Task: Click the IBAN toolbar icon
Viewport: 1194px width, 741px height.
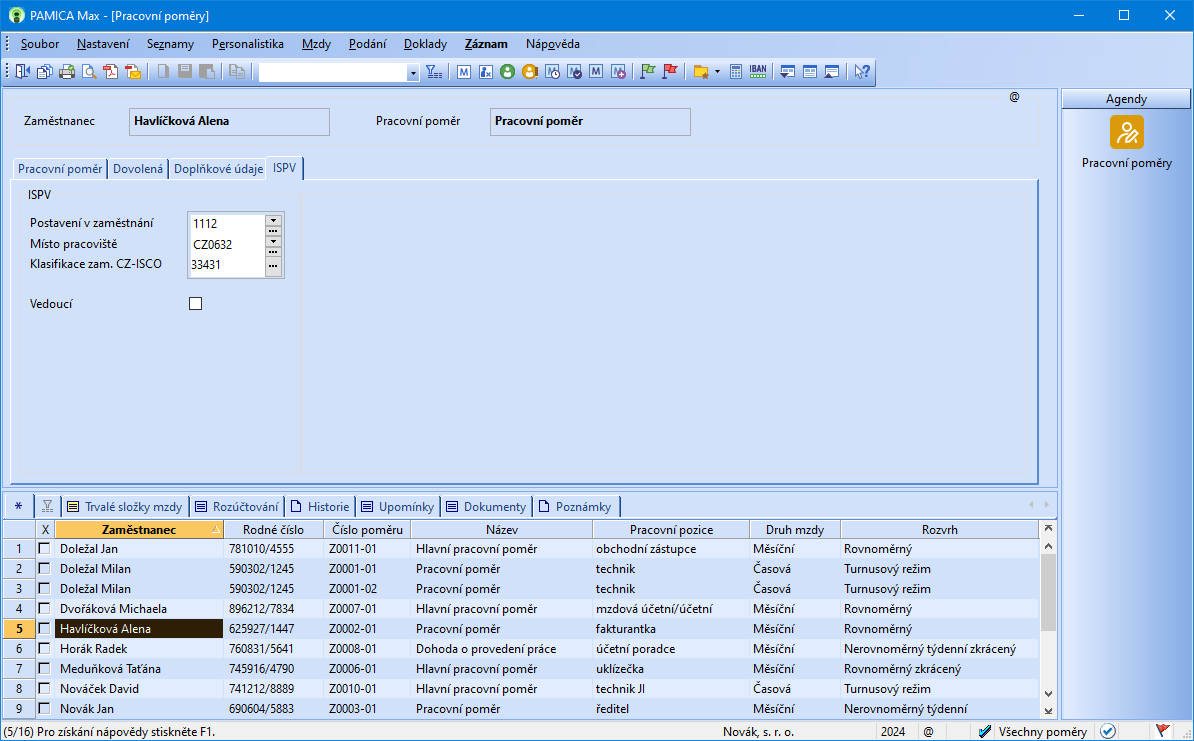Action: click(758, 72)
